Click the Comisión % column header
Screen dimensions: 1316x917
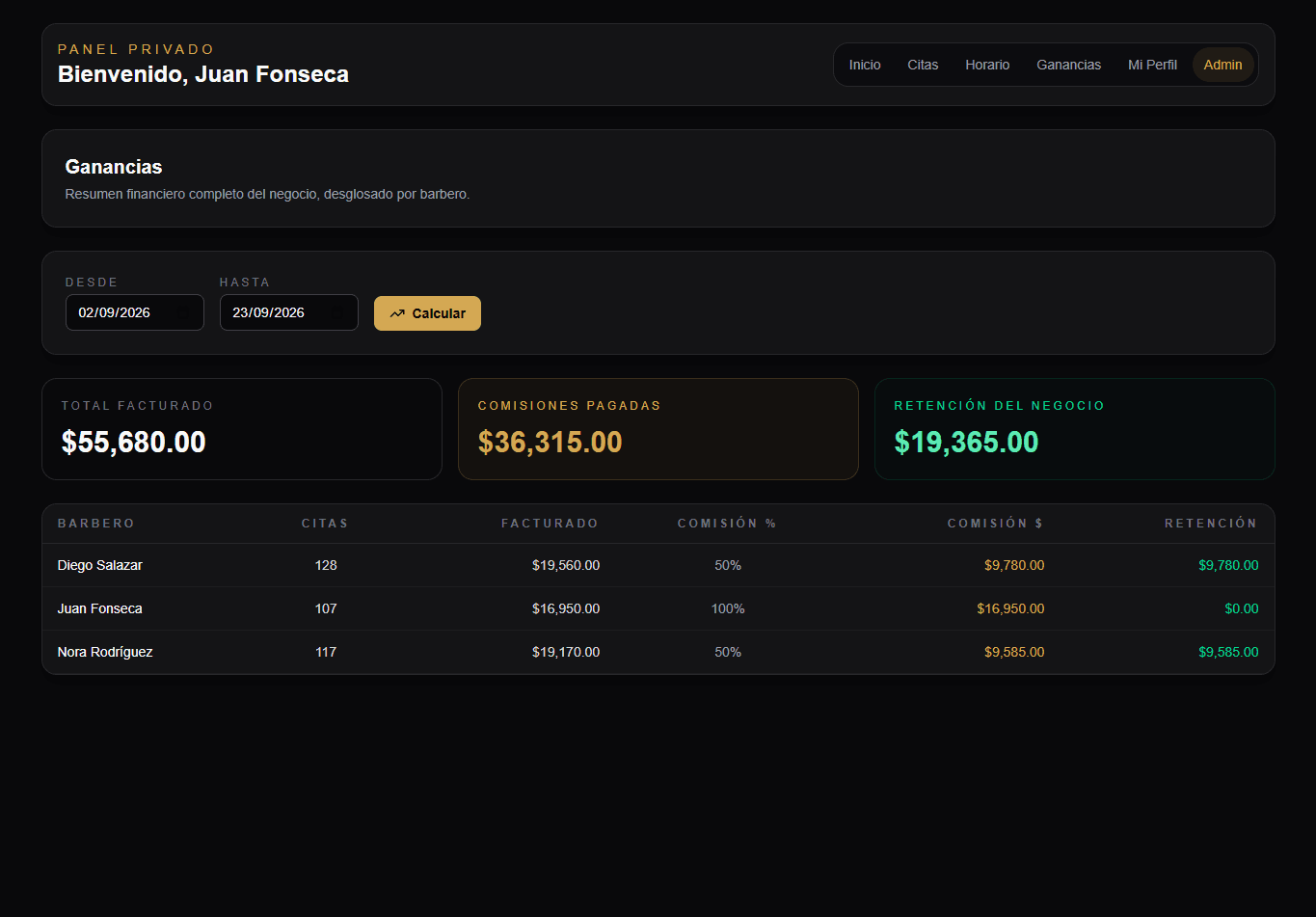click(x=727, y=524)
